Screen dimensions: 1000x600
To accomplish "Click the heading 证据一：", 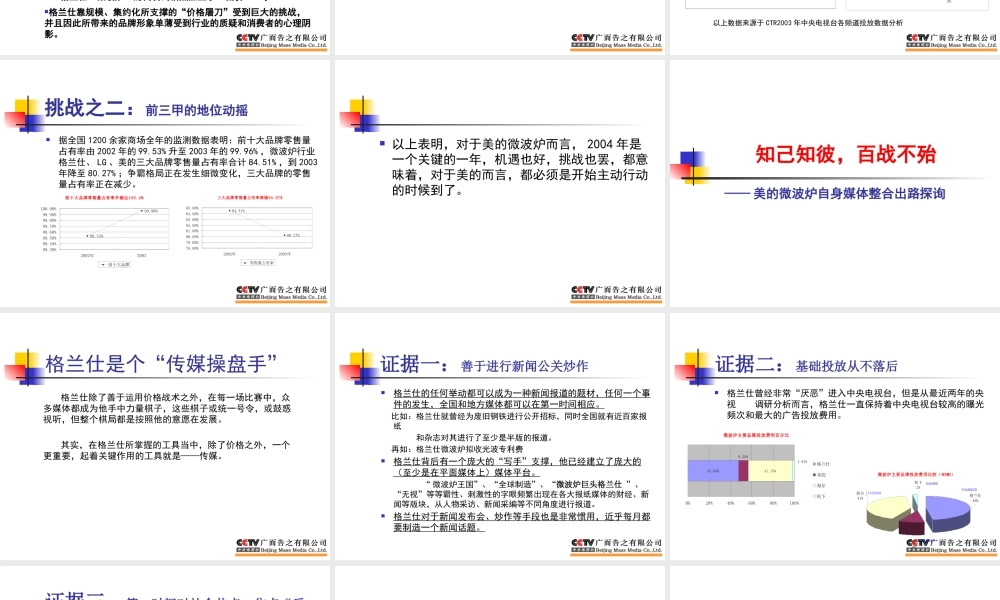I will [x=416, y=365].
